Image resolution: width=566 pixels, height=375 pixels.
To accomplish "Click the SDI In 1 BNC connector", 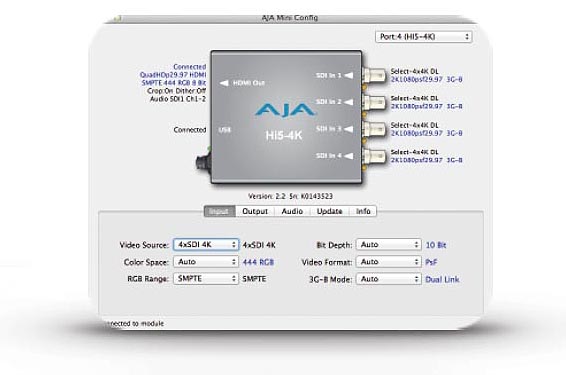I will [x=374, y=75].
